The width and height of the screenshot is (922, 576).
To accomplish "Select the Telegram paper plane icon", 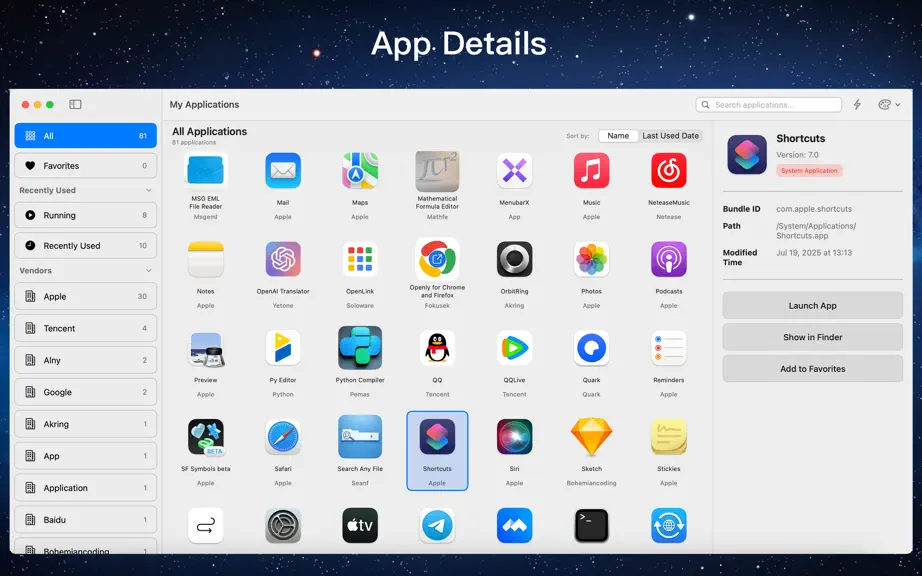I will point(437,525).
